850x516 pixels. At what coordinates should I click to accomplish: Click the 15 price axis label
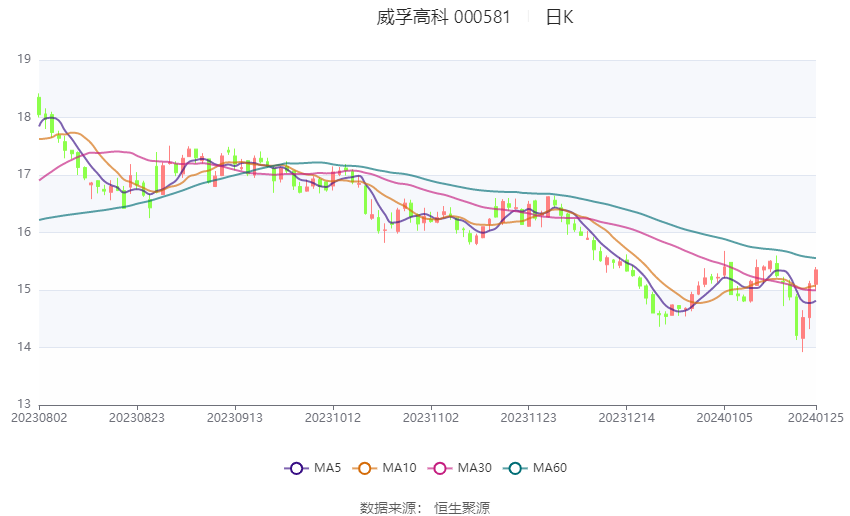[24, 289]
